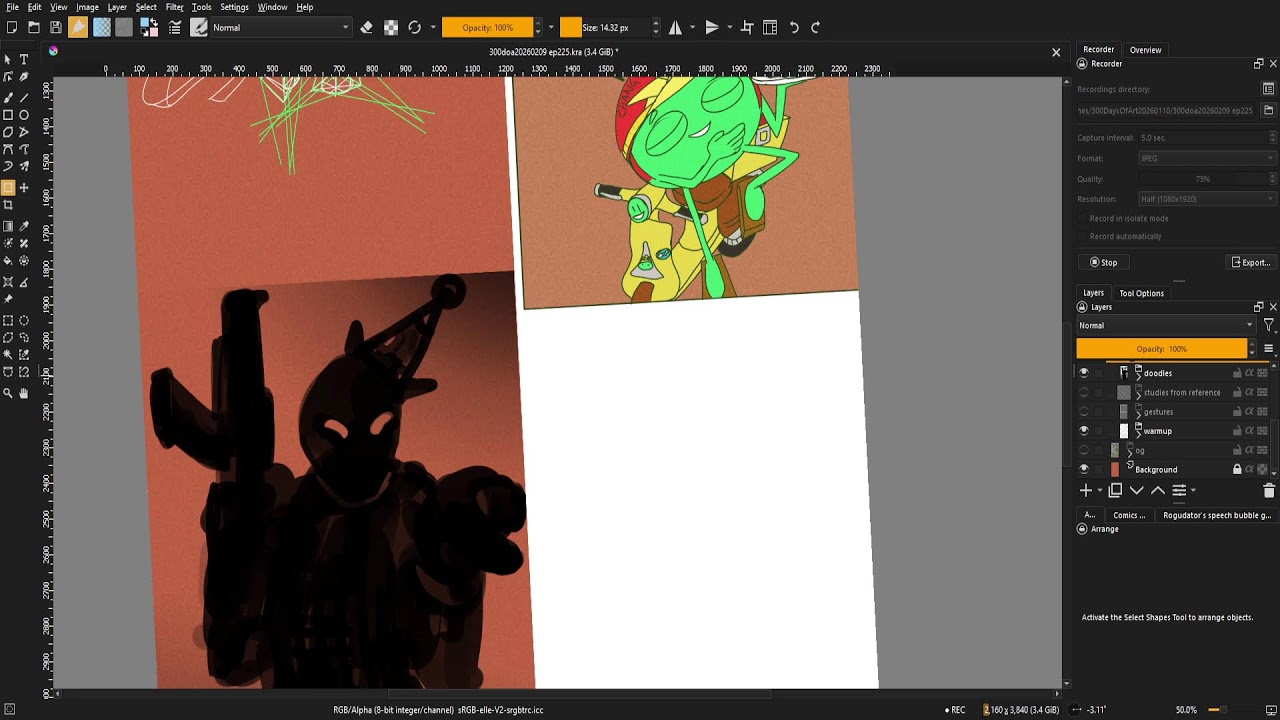1280x720 pixels.
Task: Toggle preserve alpha checkerboard button
Action: 391,28
